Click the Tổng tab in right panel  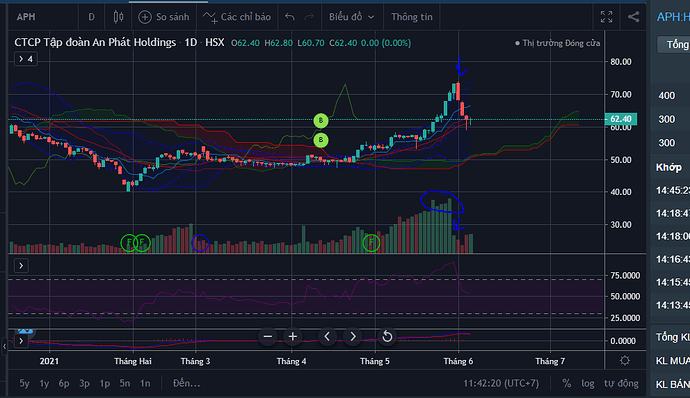pos(674,44)
